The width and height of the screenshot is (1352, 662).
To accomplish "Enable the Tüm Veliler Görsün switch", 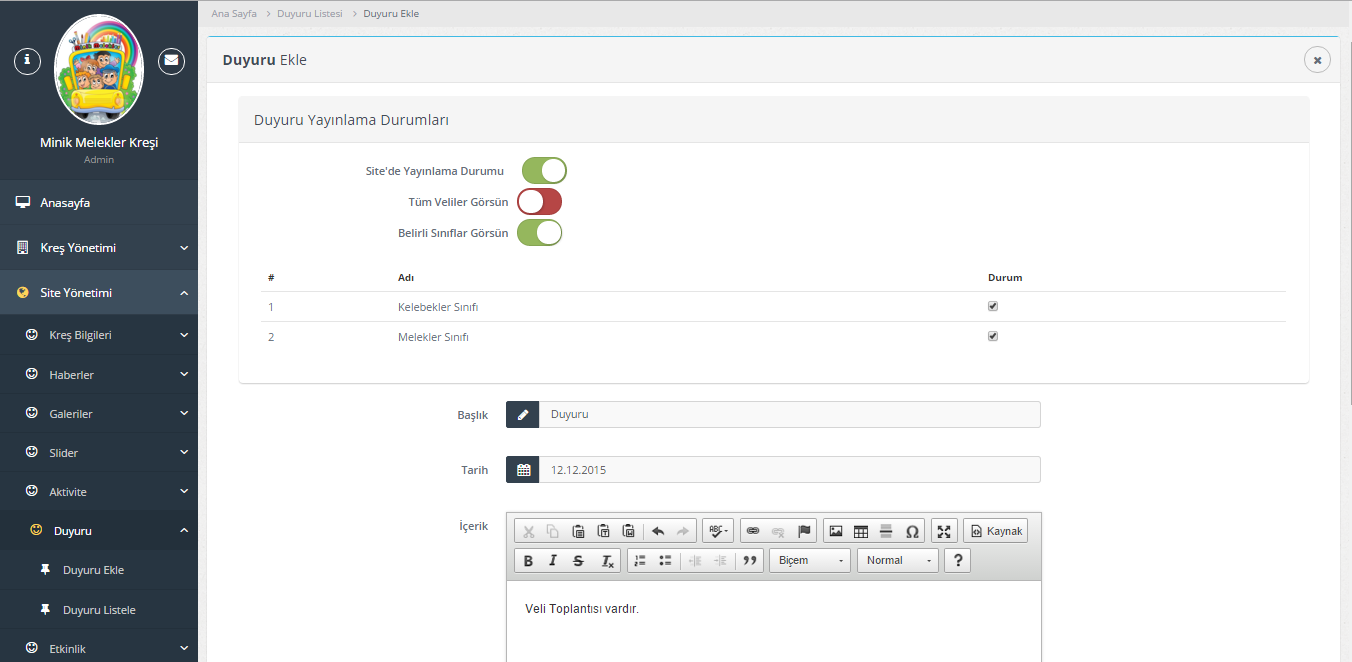I will [539, 202].
